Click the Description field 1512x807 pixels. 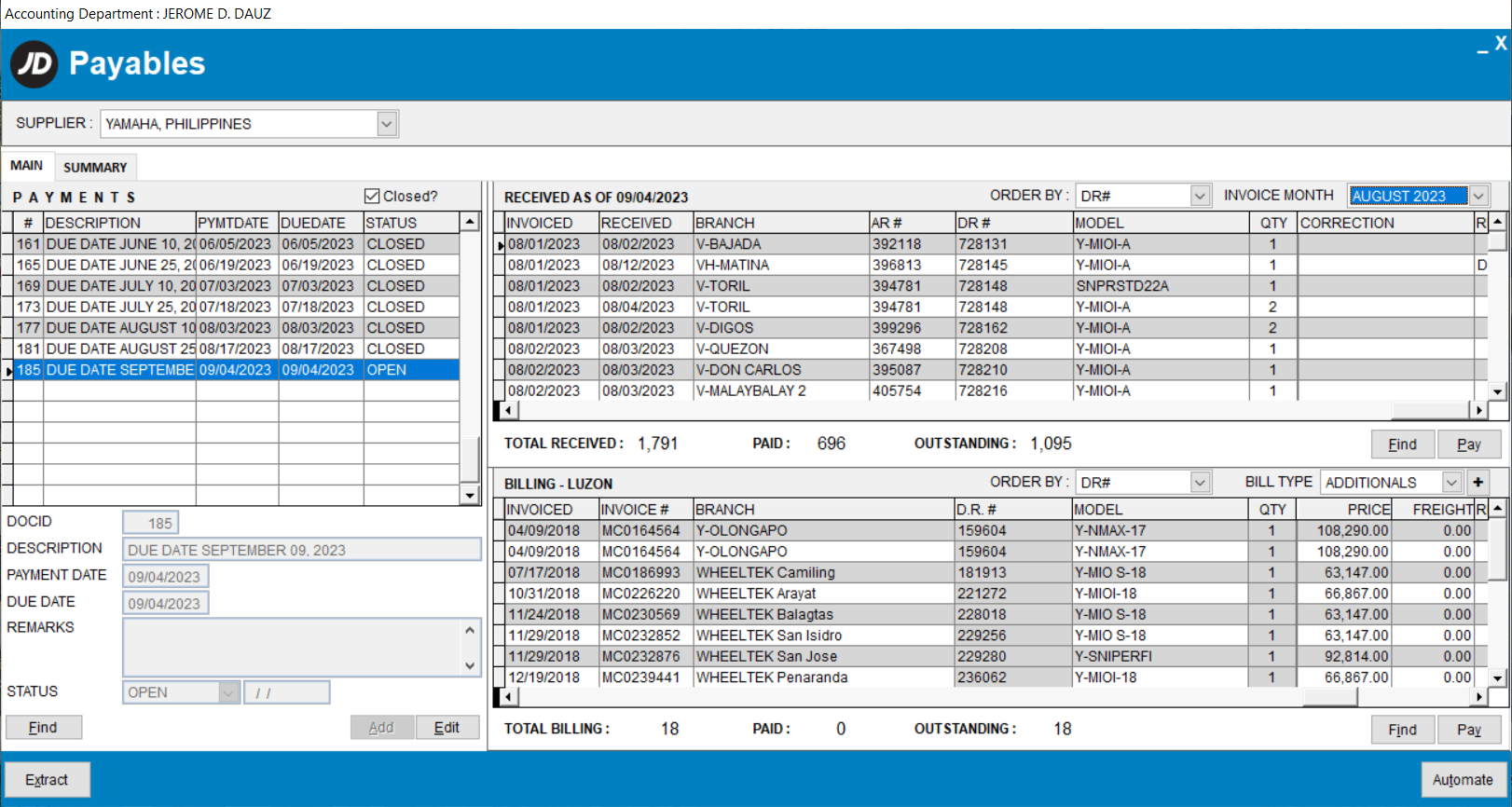click(x=302, y=550)
